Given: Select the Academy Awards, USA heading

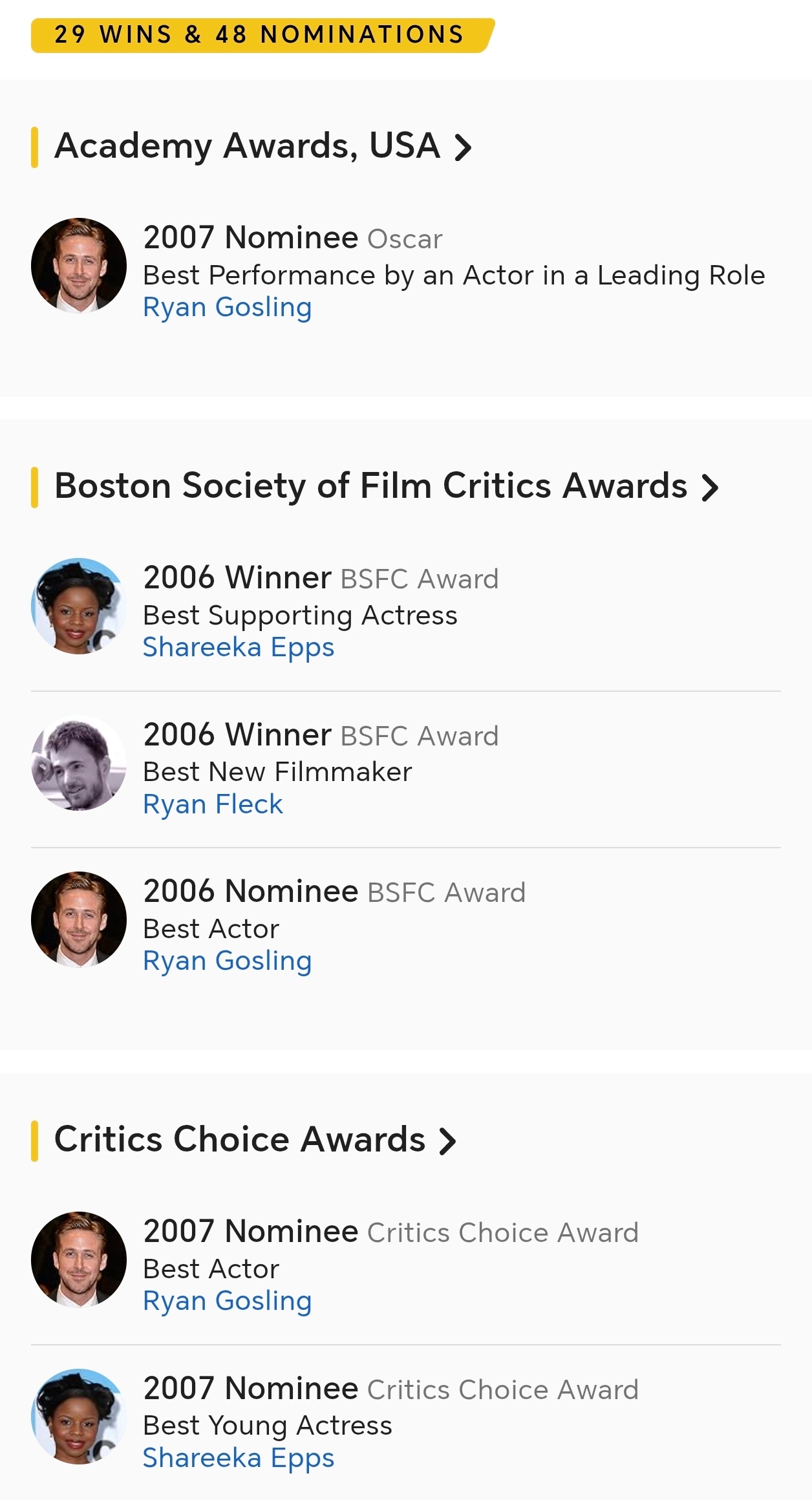Looking at the screenshot, I should coord(248,146).
